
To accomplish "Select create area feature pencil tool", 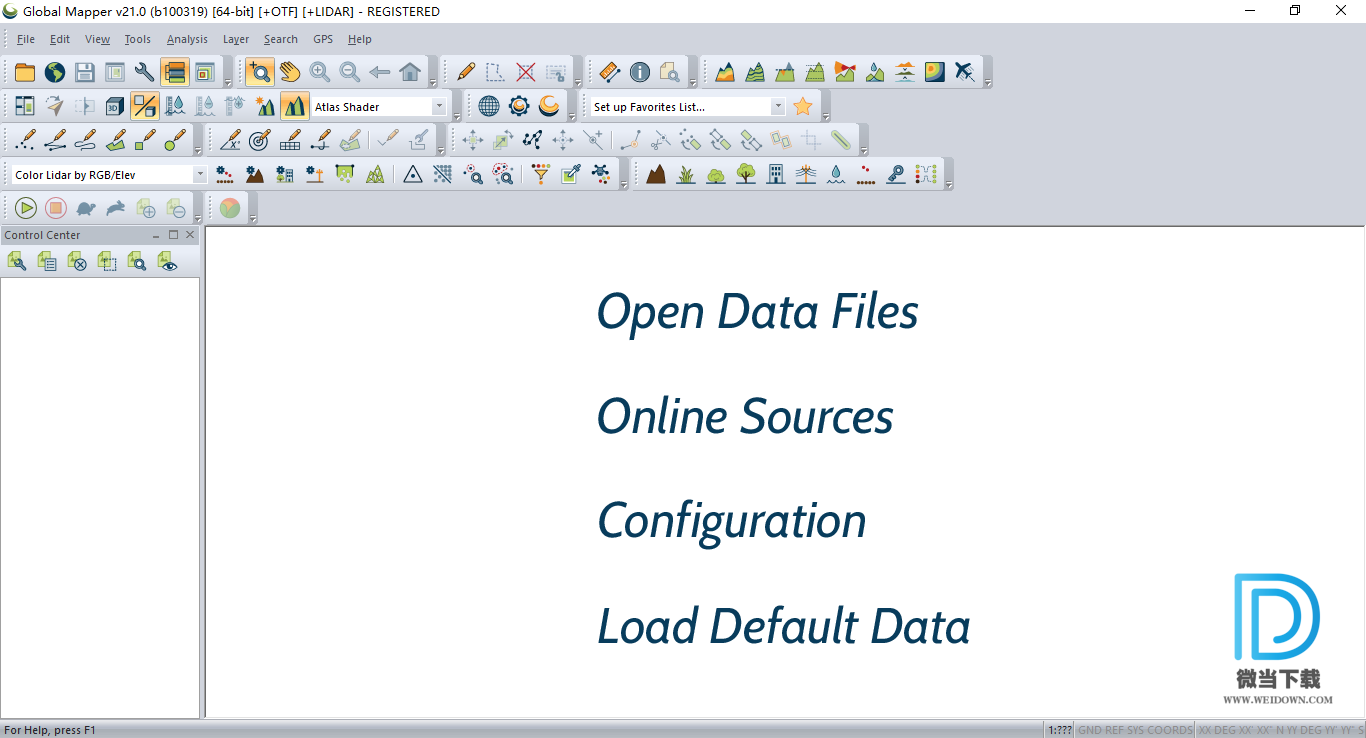I will [x=115, y=140].
